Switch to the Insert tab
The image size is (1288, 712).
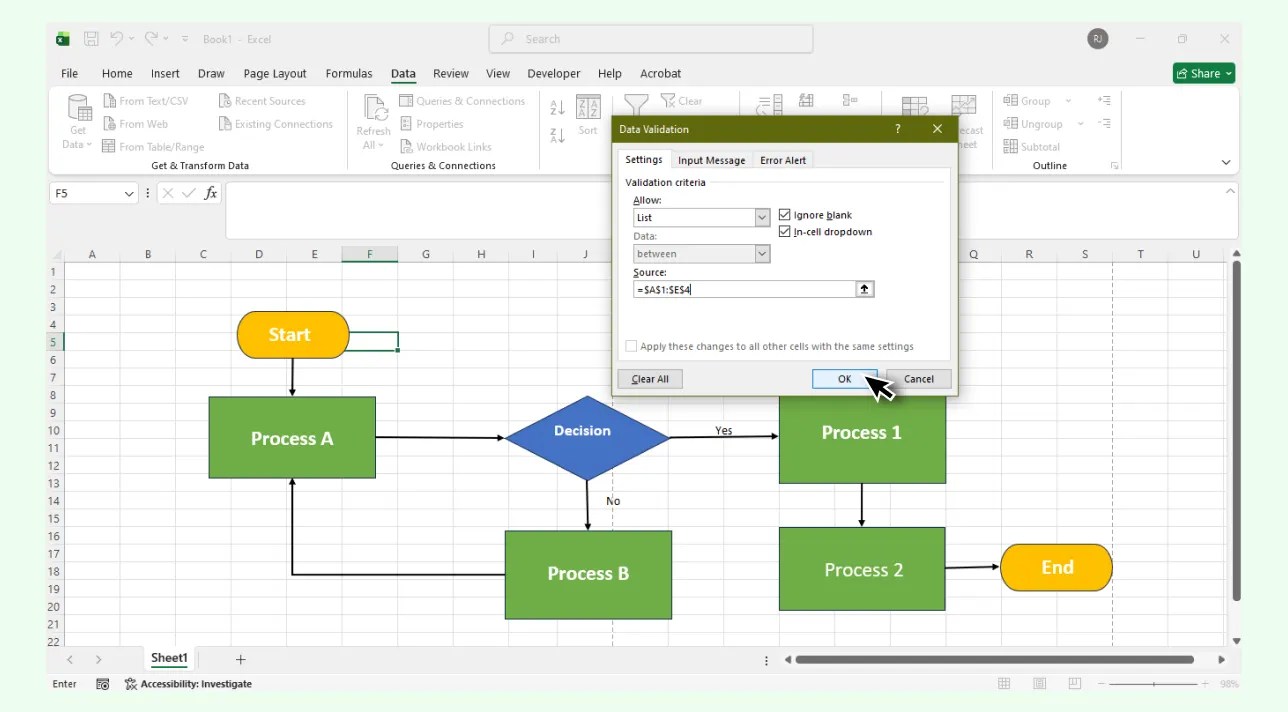click(165, 73)
